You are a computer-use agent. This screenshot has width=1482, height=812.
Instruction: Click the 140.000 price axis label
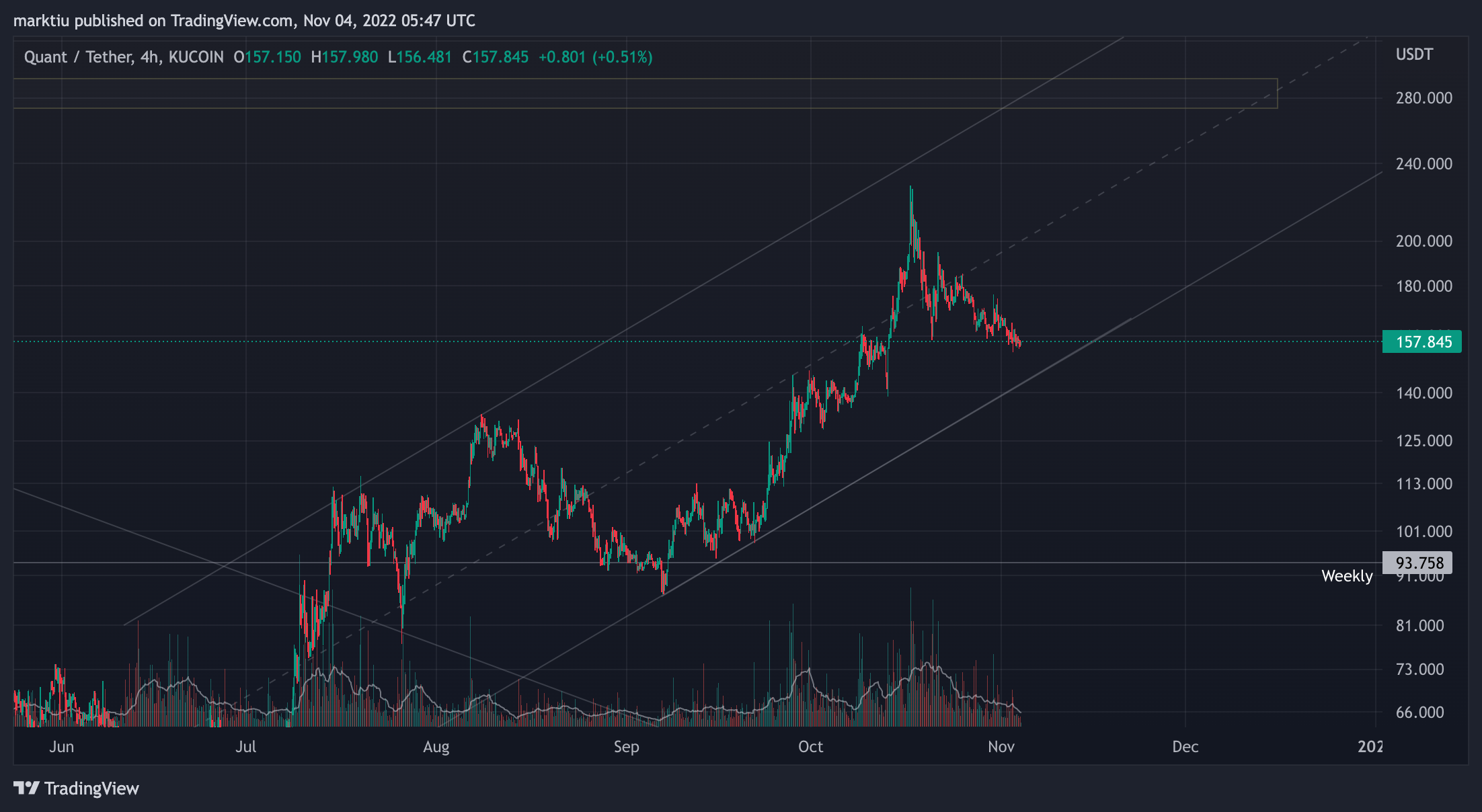coord(1424,393)
